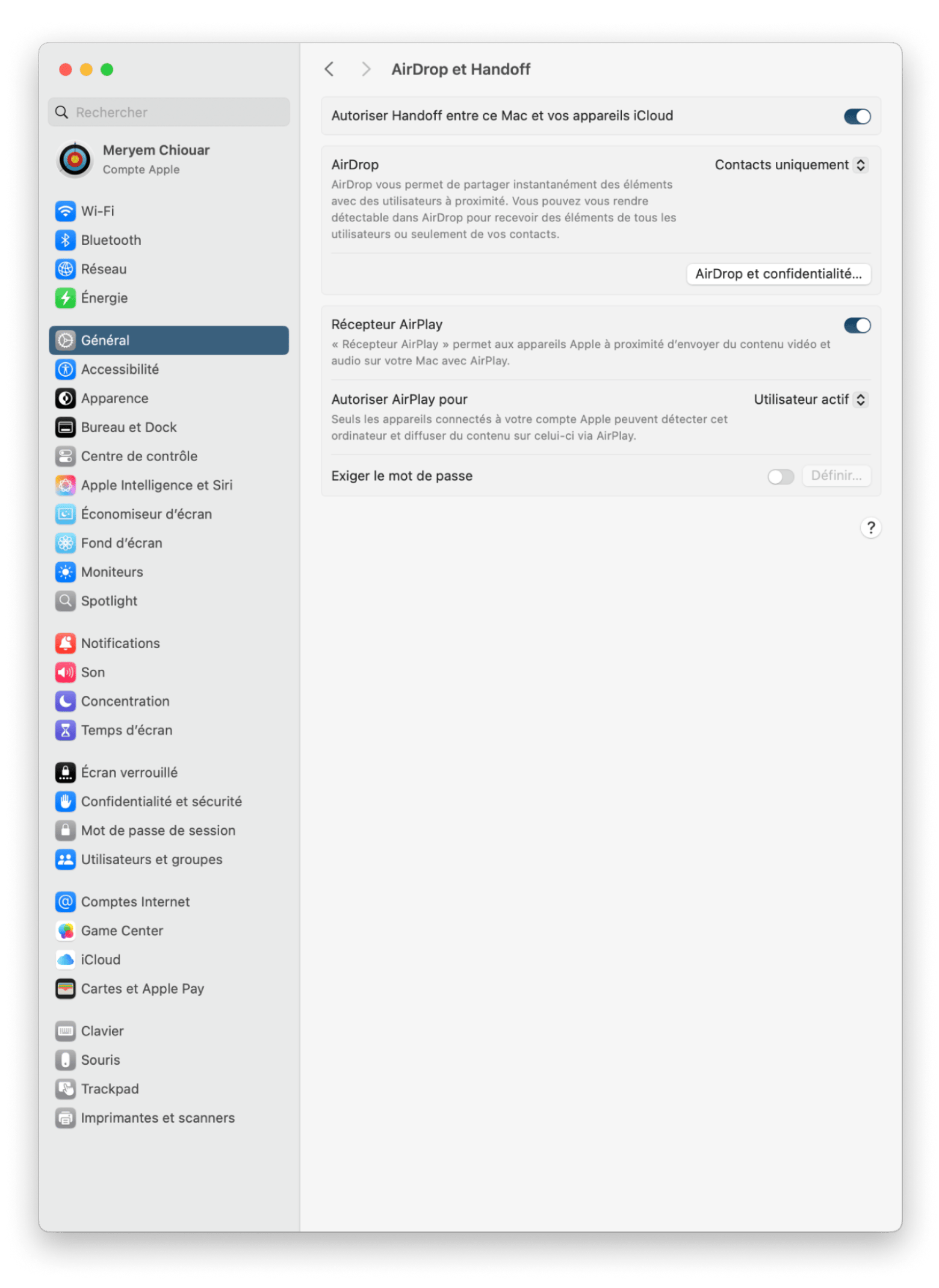Select the Réseau globe icon
Image resolution: width=939 pixels, height=1288 pixels.
click(x=65, y=268)
